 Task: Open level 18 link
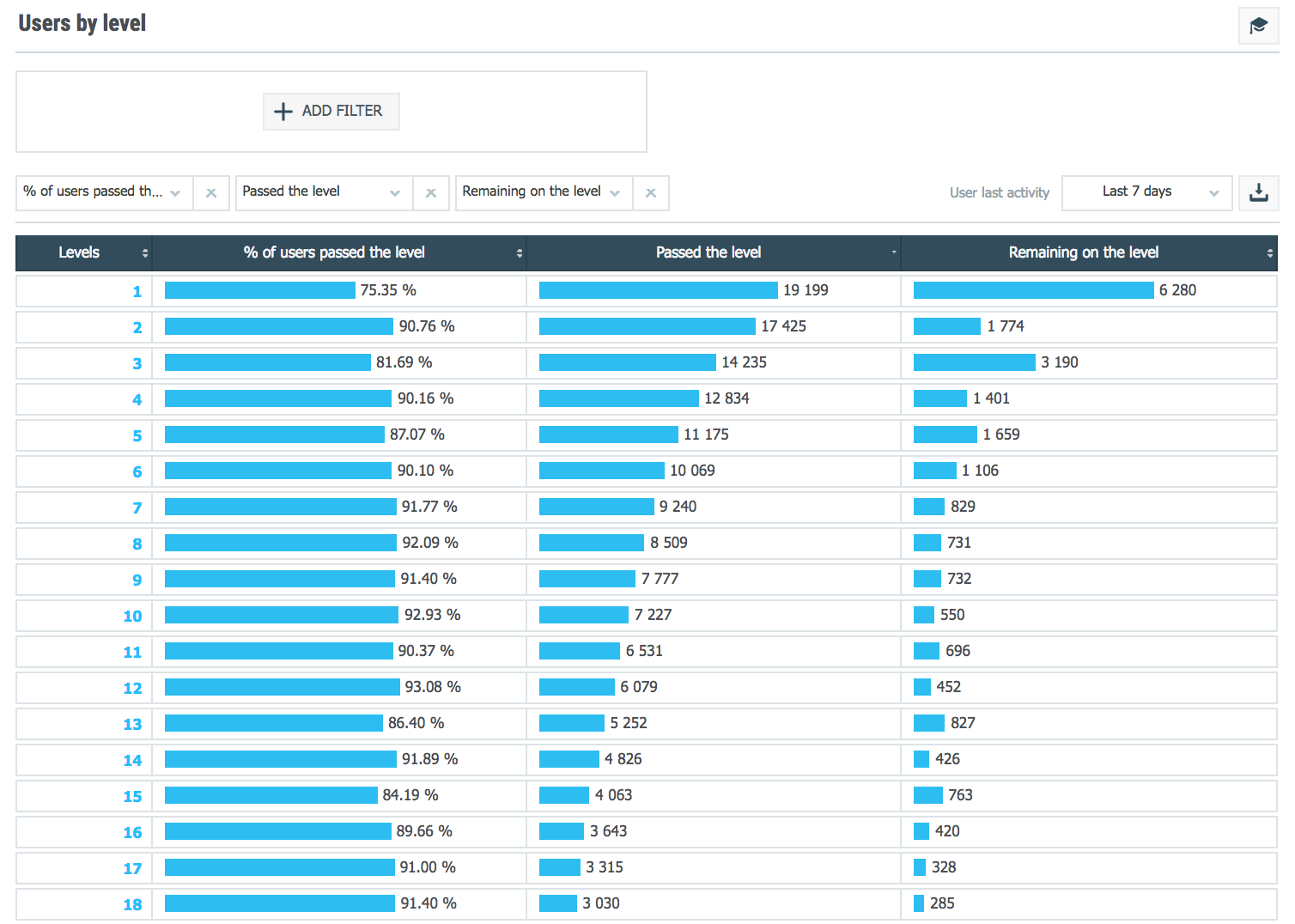(132, 905)
